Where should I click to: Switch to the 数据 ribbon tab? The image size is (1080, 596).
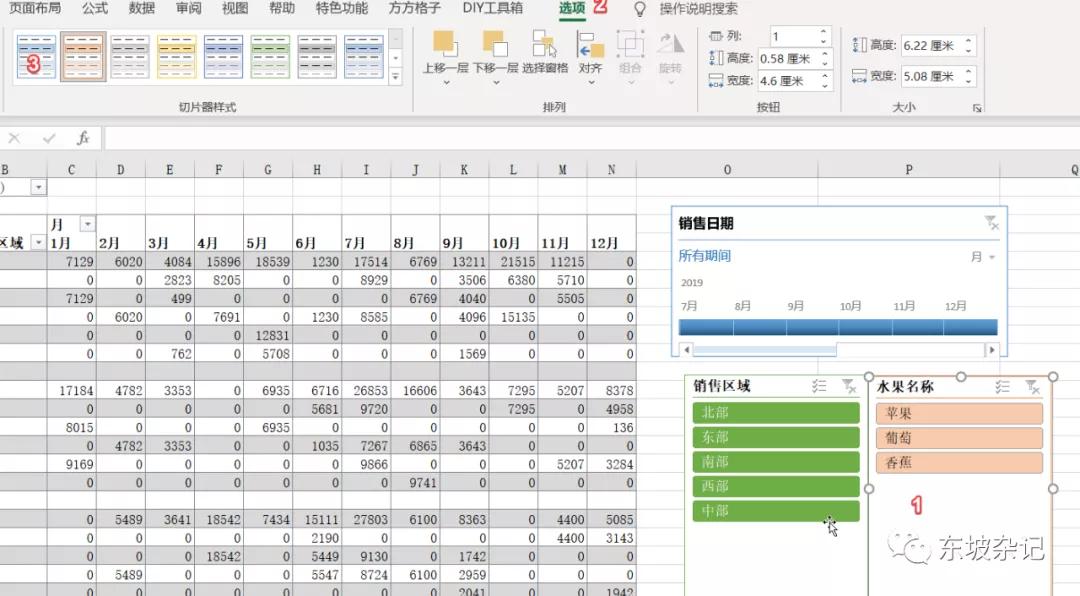point(140,9)
